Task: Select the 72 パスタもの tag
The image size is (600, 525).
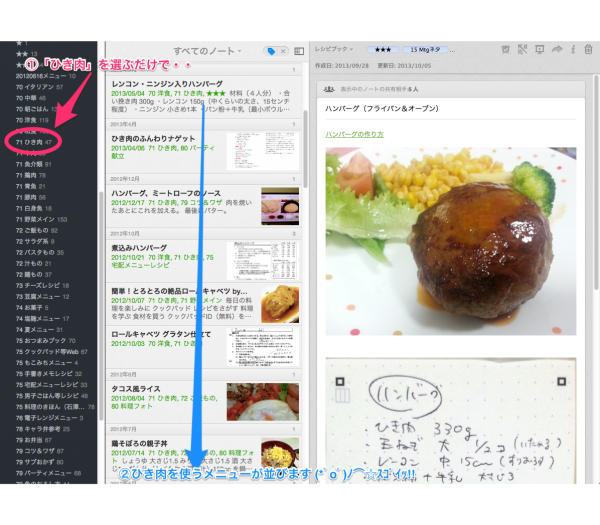Action: coord(40,253)
